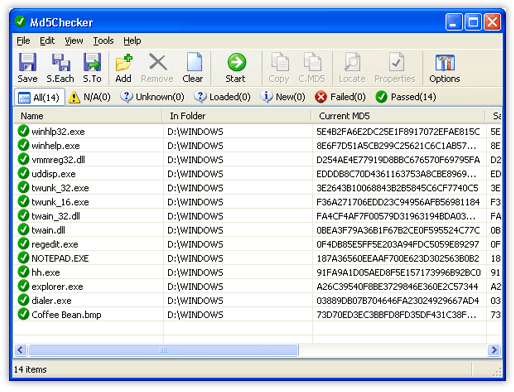Click the Remove X icon

click(x=157, y=62)
